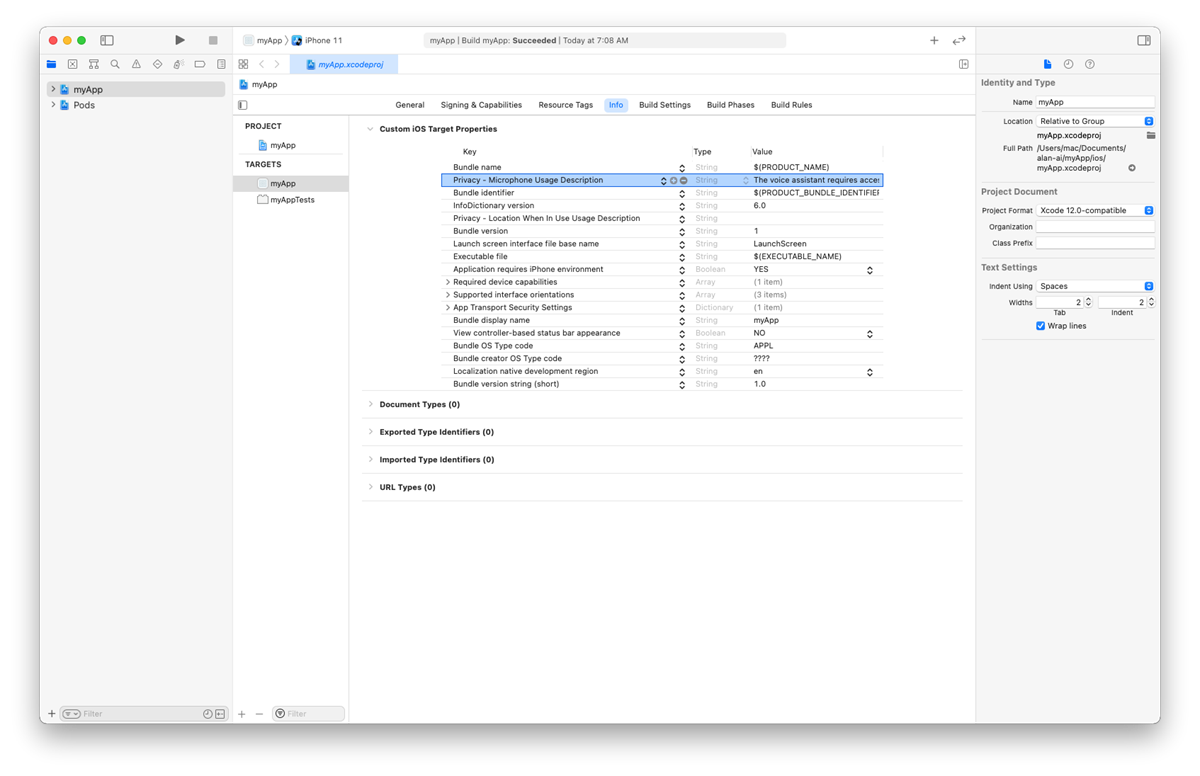
Task: Open the Issue navigator warning icon
Action: click(x=136, y=64)
